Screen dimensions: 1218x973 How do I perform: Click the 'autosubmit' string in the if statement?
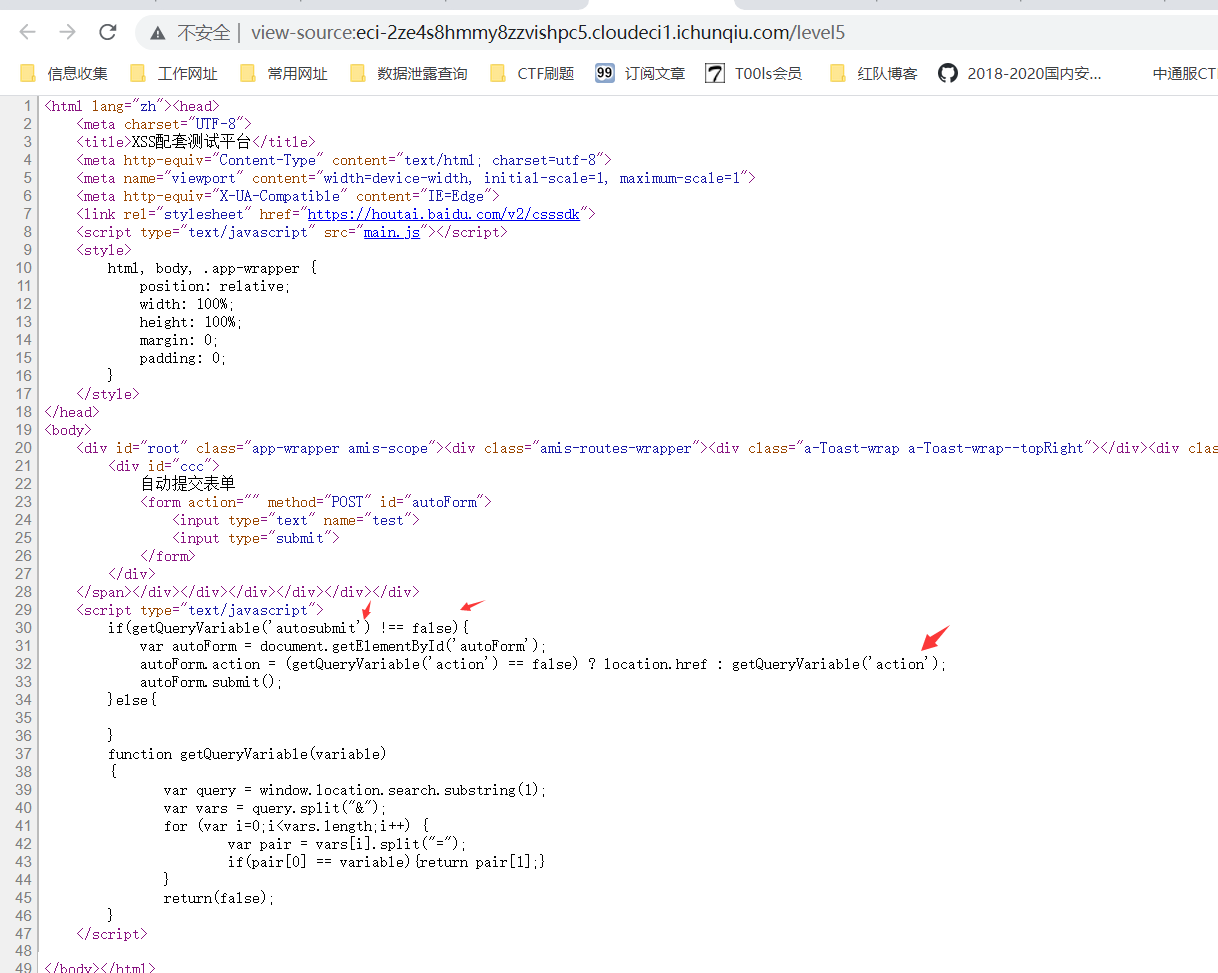coord(316,628)
